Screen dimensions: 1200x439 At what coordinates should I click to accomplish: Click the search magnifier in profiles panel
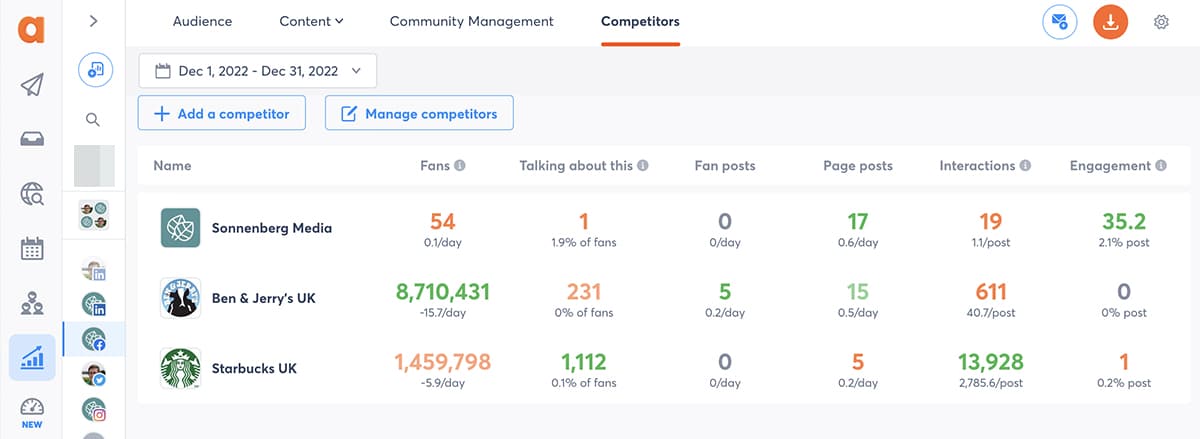(x=93, y=120)
